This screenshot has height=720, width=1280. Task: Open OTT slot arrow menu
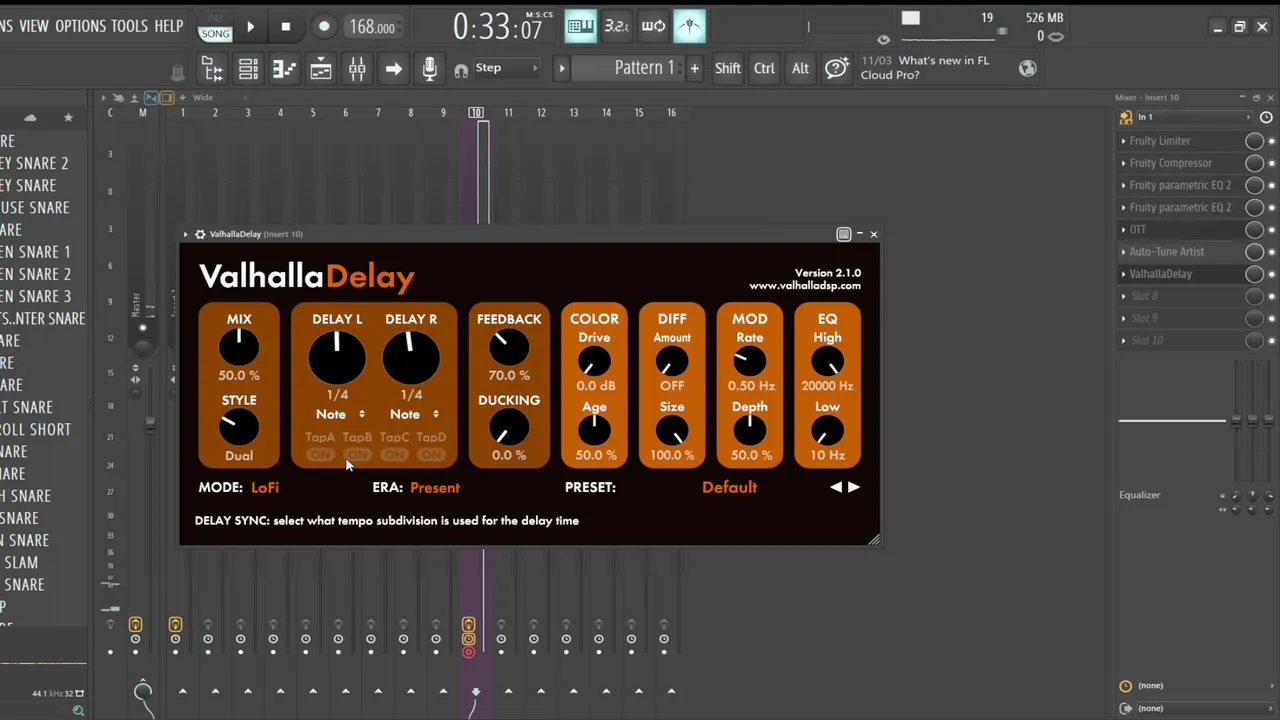click(1124, 230)
